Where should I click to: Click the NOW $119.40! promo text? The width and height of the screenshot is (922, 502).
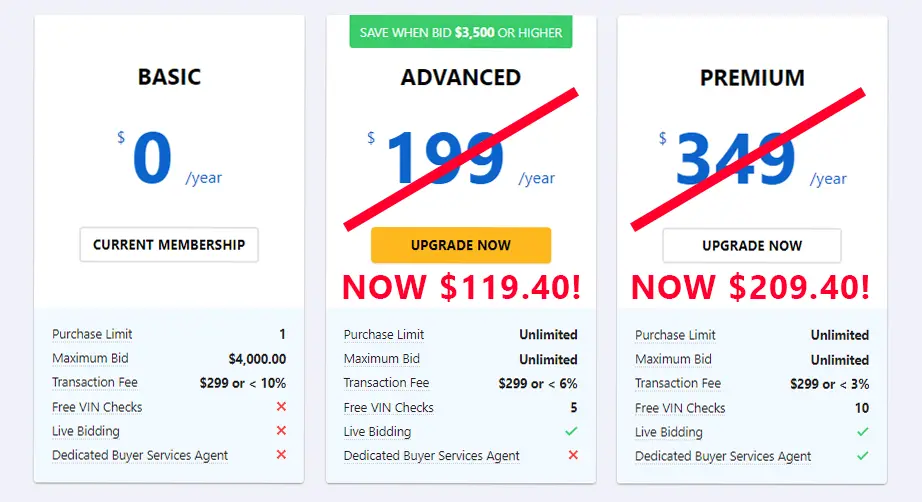[x=462, y=287]
